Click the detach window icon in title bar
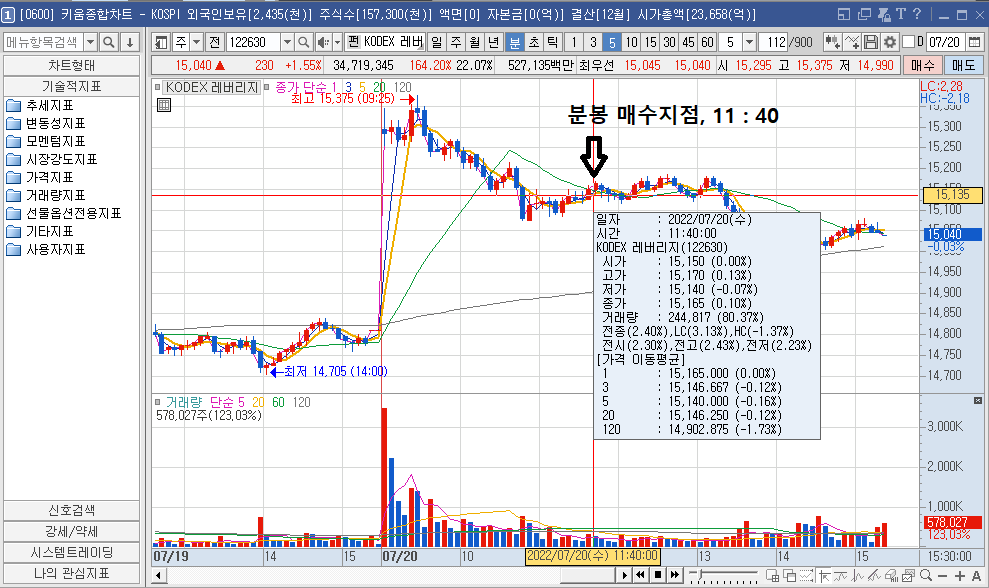The image size is (989, 588). pos(845,14)
